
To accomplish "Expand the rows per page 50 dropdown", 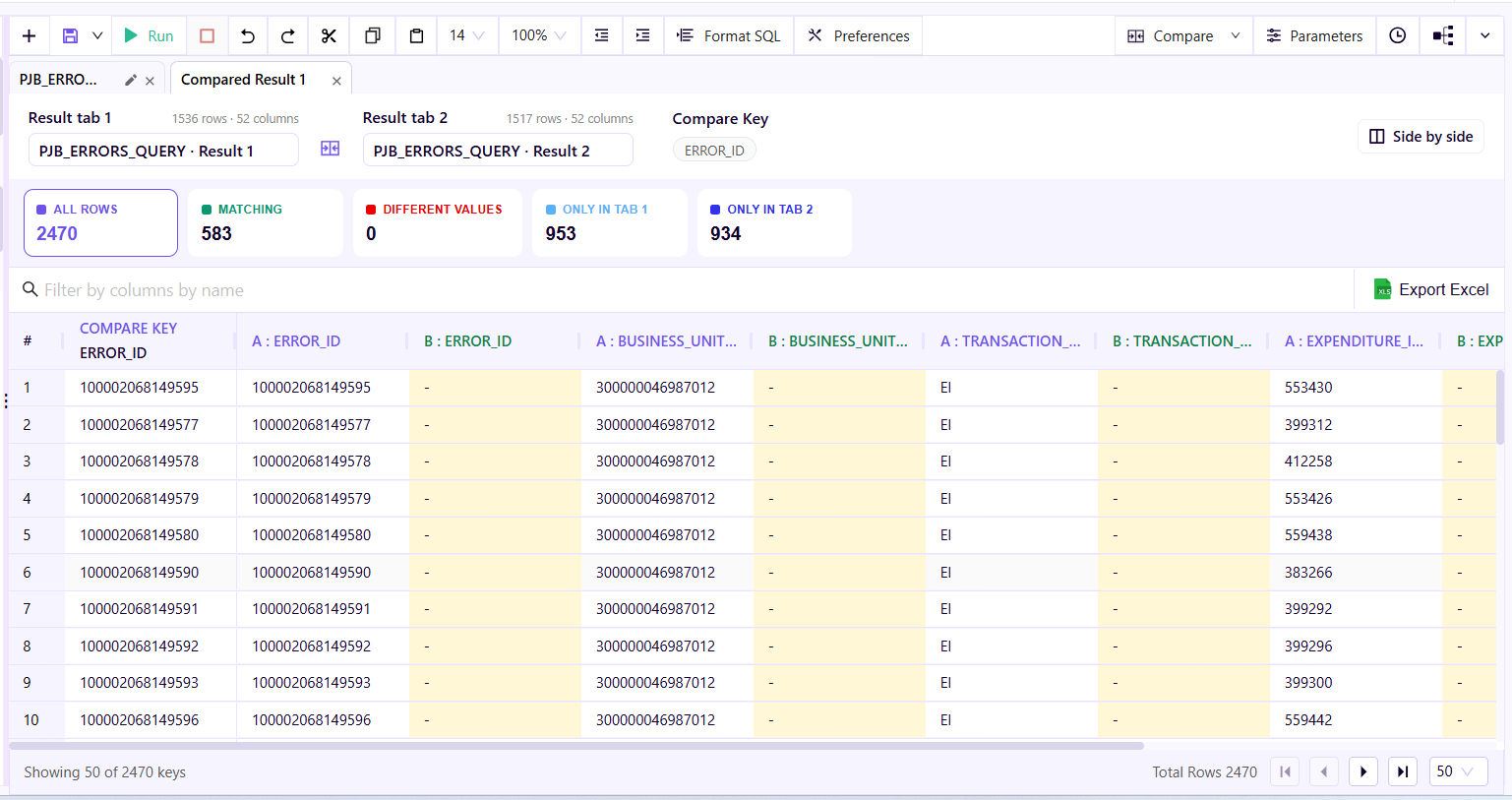I will tap(1458, 771).
